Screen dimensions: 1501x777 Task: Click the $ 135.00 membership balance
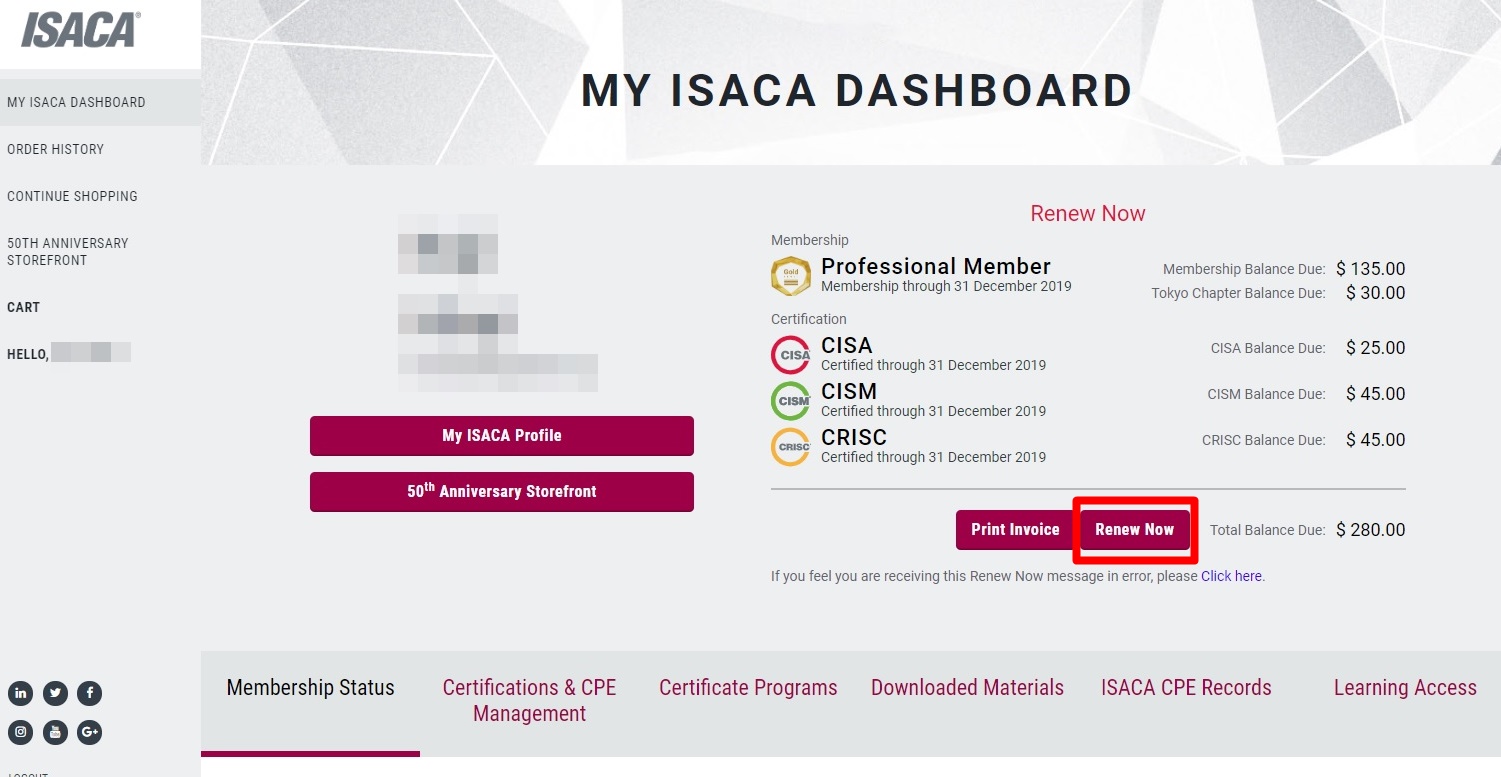pos(1370,269)
